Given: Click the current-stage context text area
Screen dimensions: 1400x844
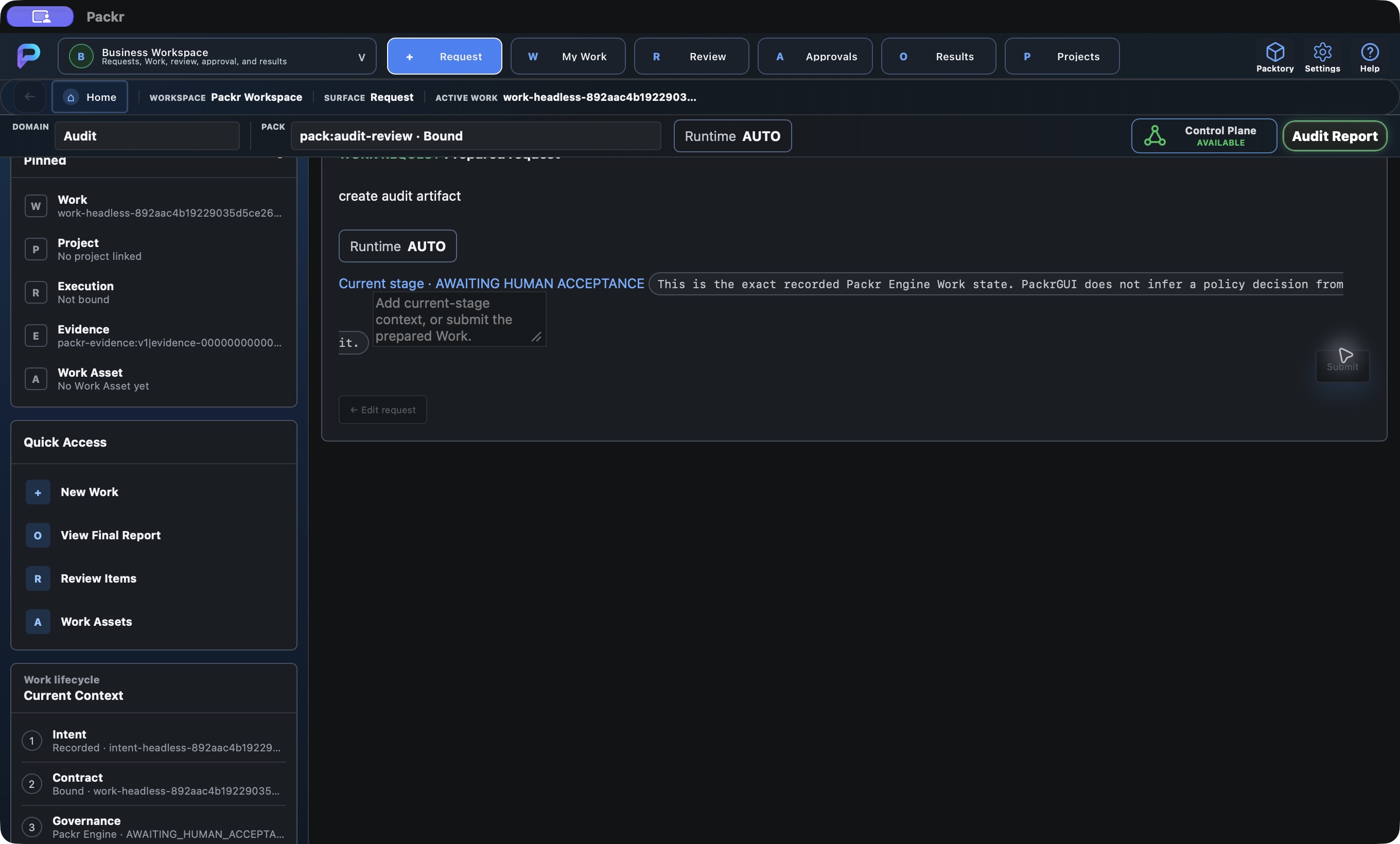Looking at the screenshot, I should pyautogui.click(x=459, y=319).
